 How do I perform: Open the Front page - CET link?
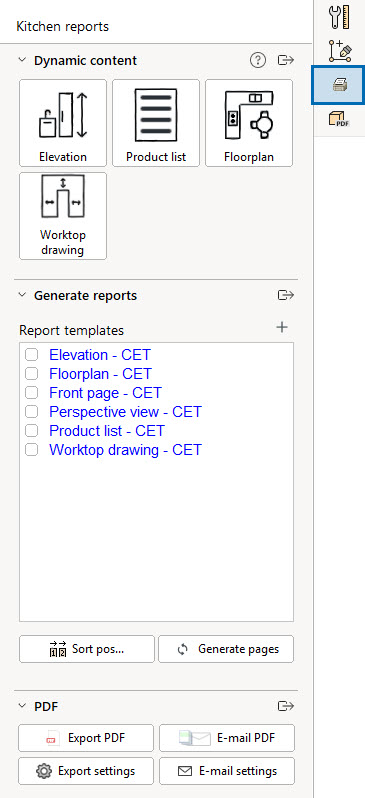point(105,393)
